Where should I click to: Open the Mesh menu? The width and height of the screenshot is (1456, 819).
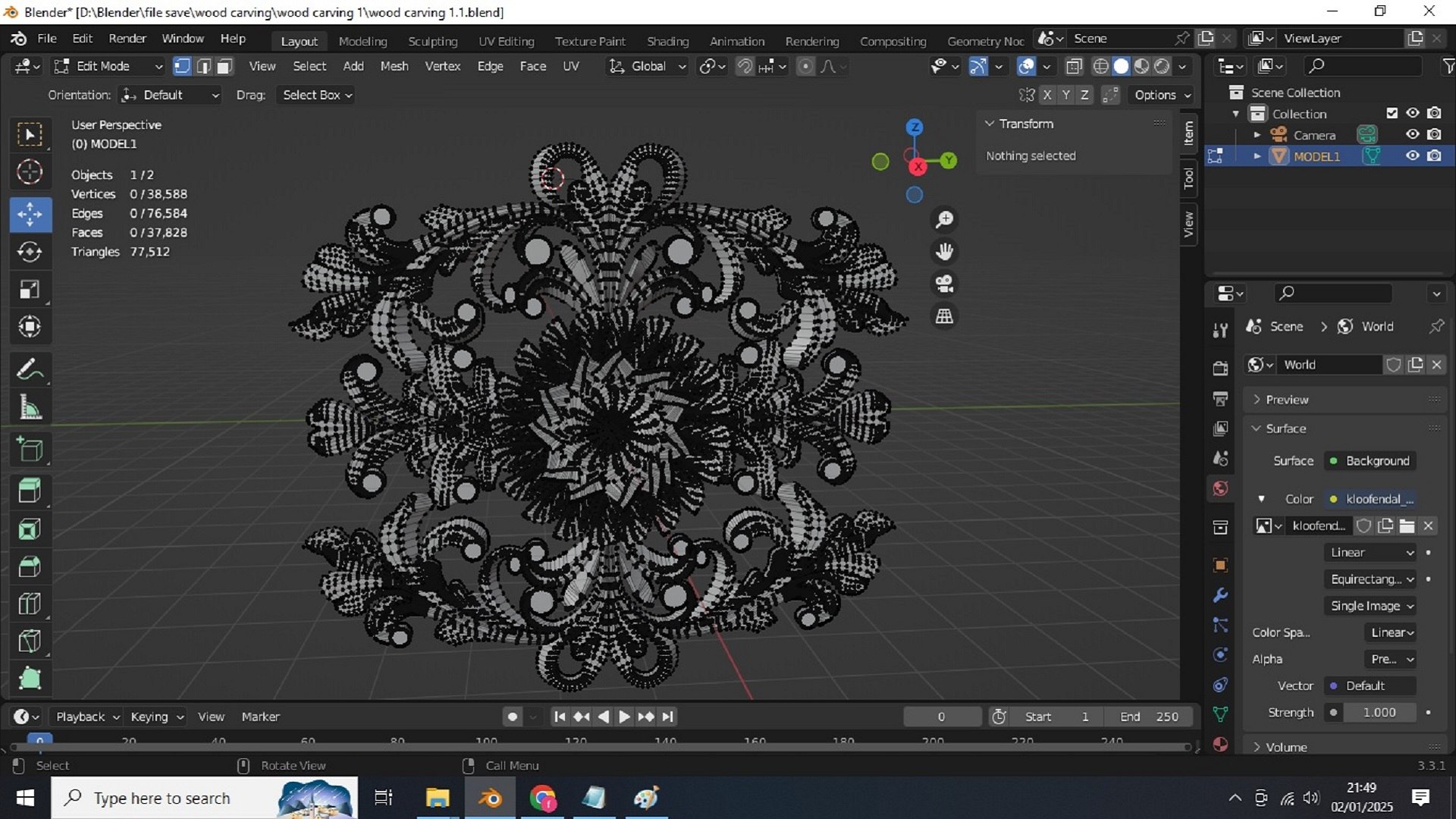pos(394,67)
